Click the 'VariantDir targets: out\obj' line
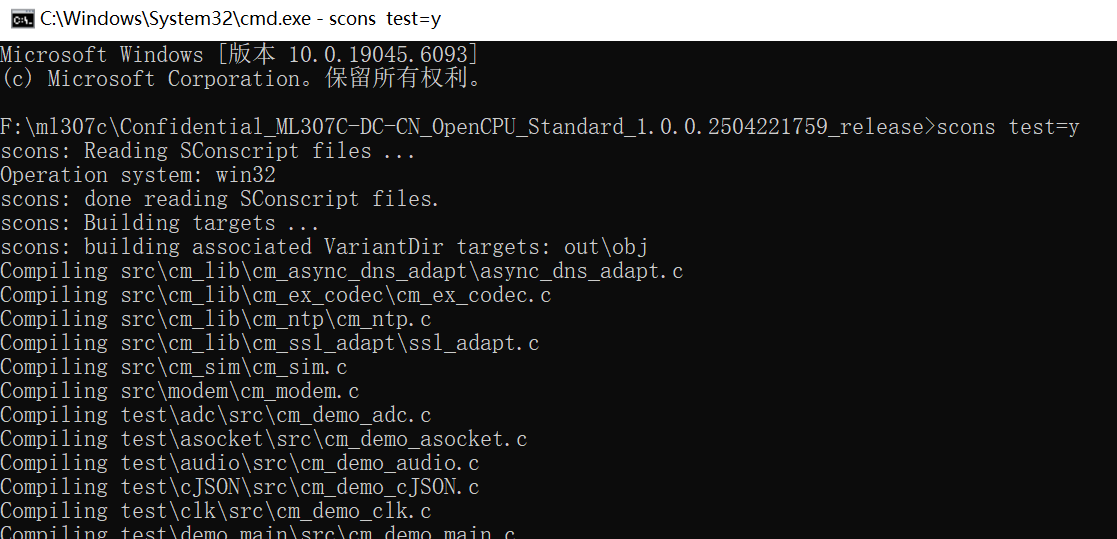 326,247
